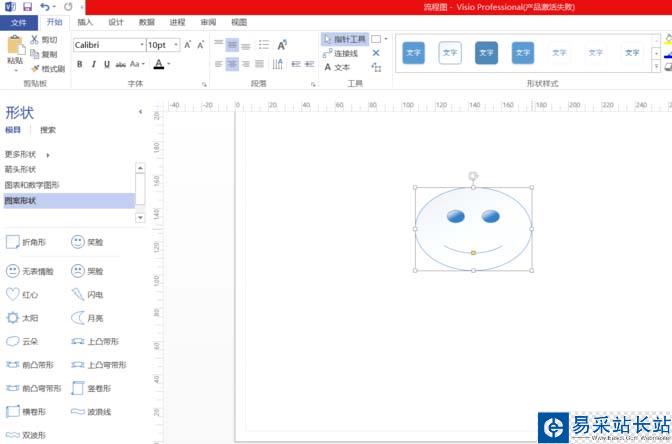Click the 格式刷 (Format Painter) button
This screenshot has height=444, width=672.
pos(48,69)
